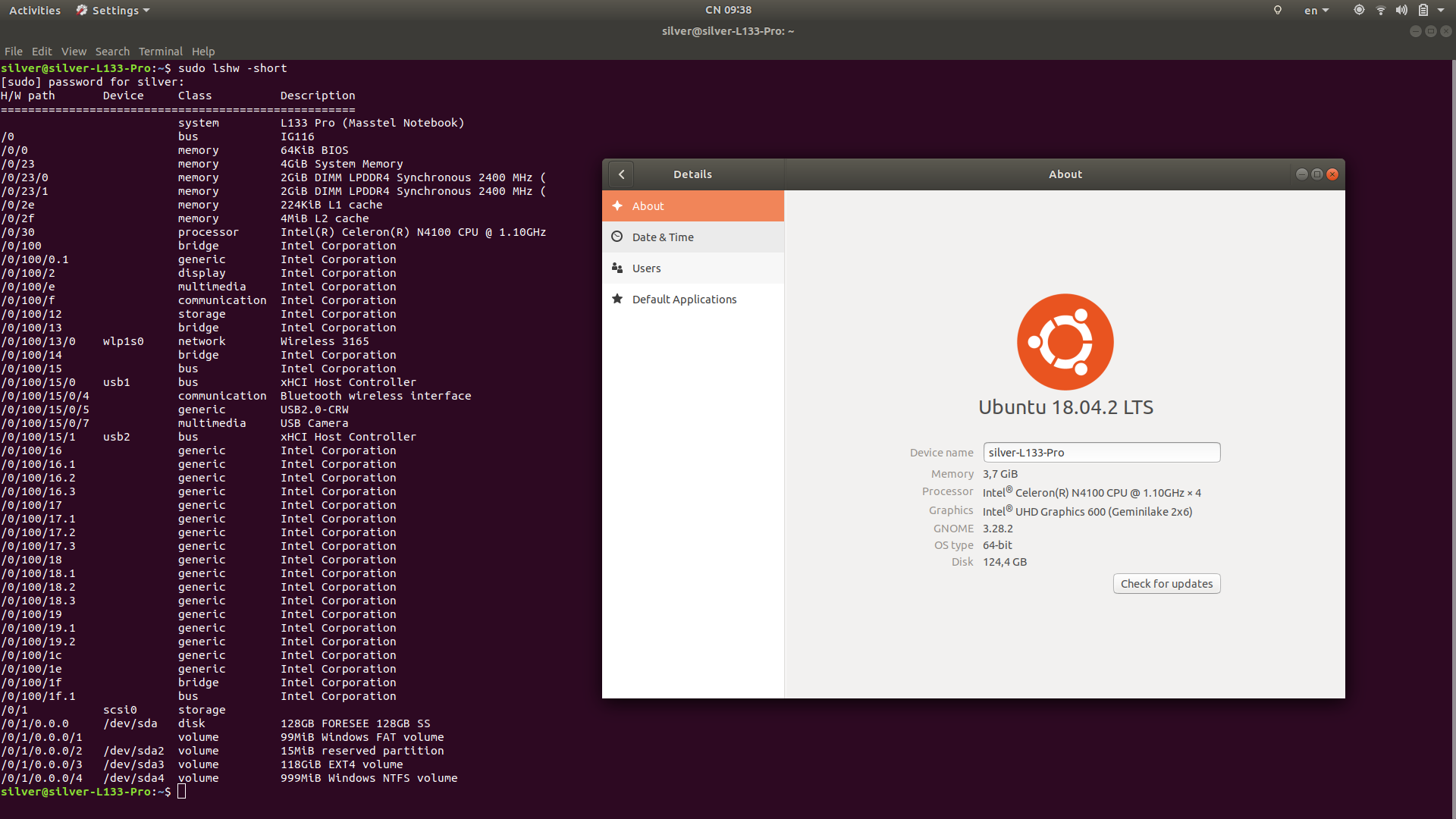Image resolution: width=1456 pixels, height=819 pixels.
Task: Click the battery icon in top bar
Action: [1423, 11]
